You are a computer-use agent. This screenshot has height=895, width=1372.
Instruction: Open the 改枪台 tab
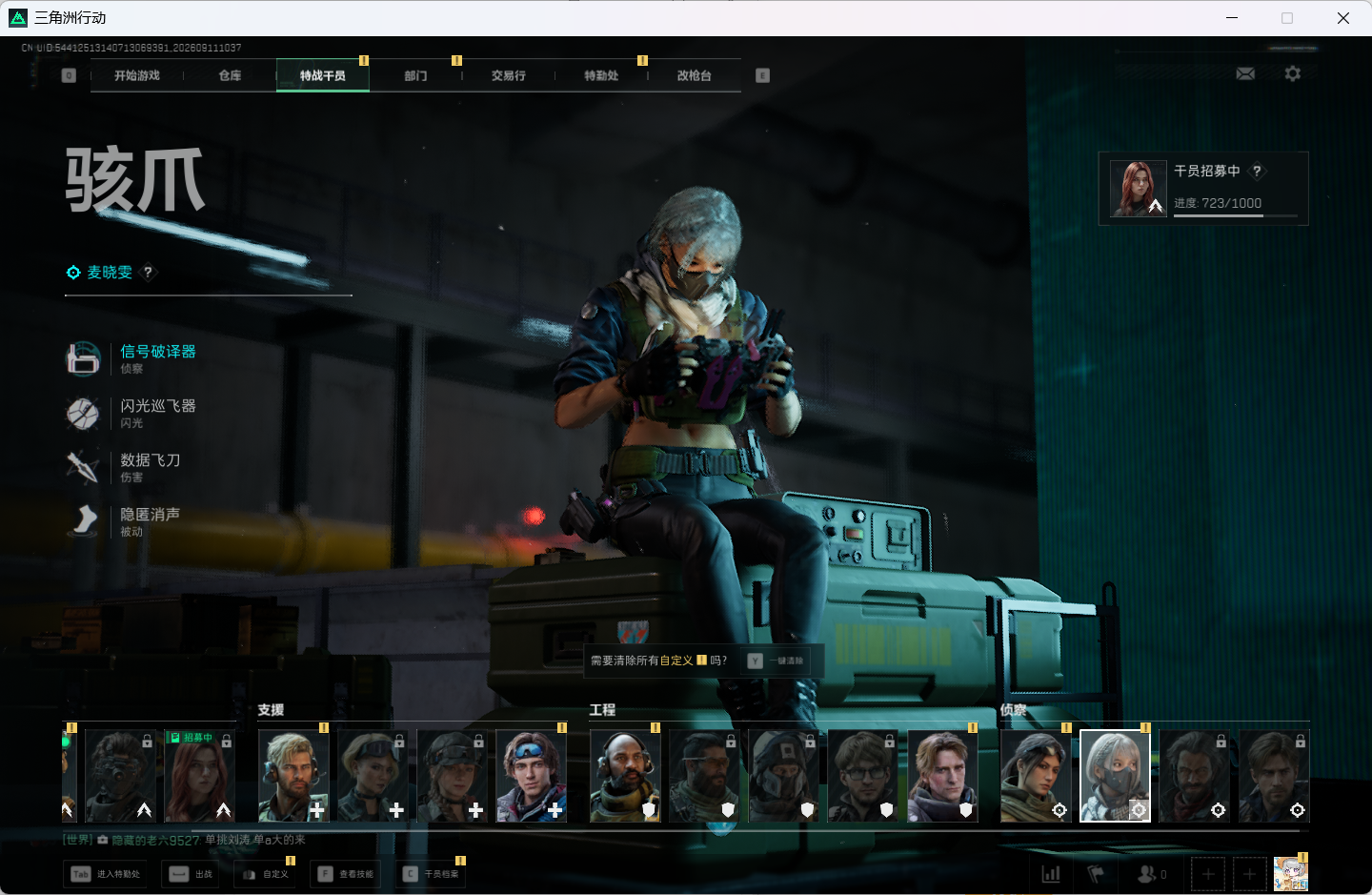coord(695,75)
